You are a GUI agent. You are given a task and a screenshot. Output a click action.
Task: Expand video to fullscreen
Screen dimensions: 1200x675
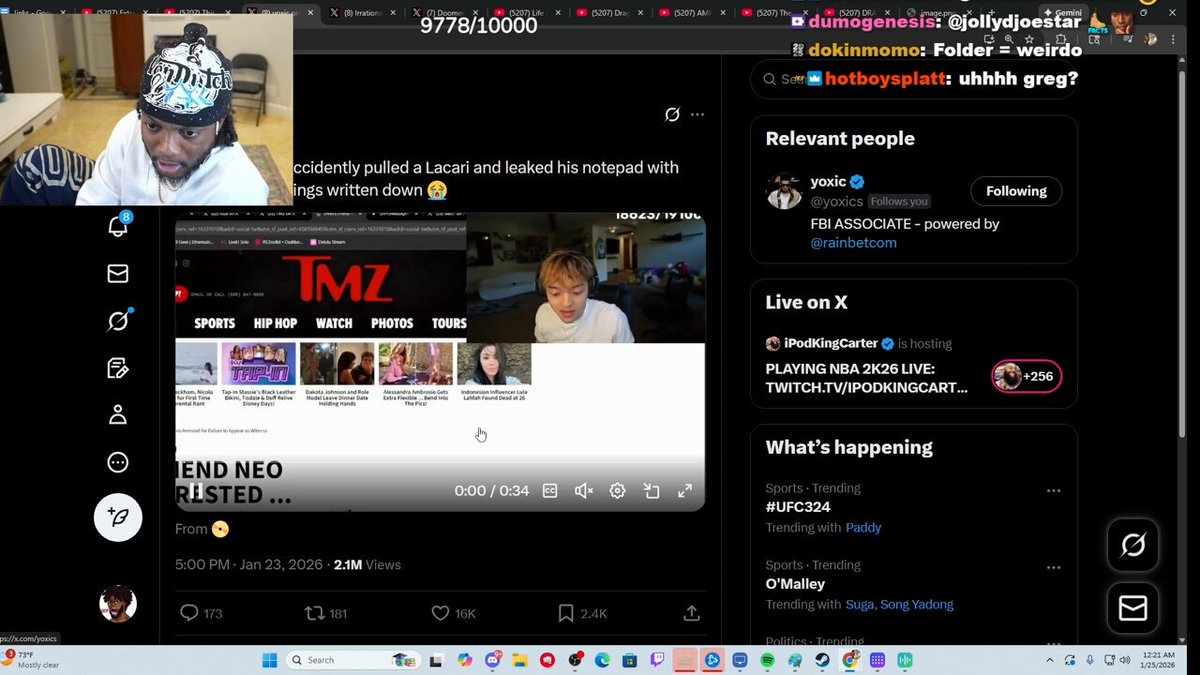[x=685, y=491]
